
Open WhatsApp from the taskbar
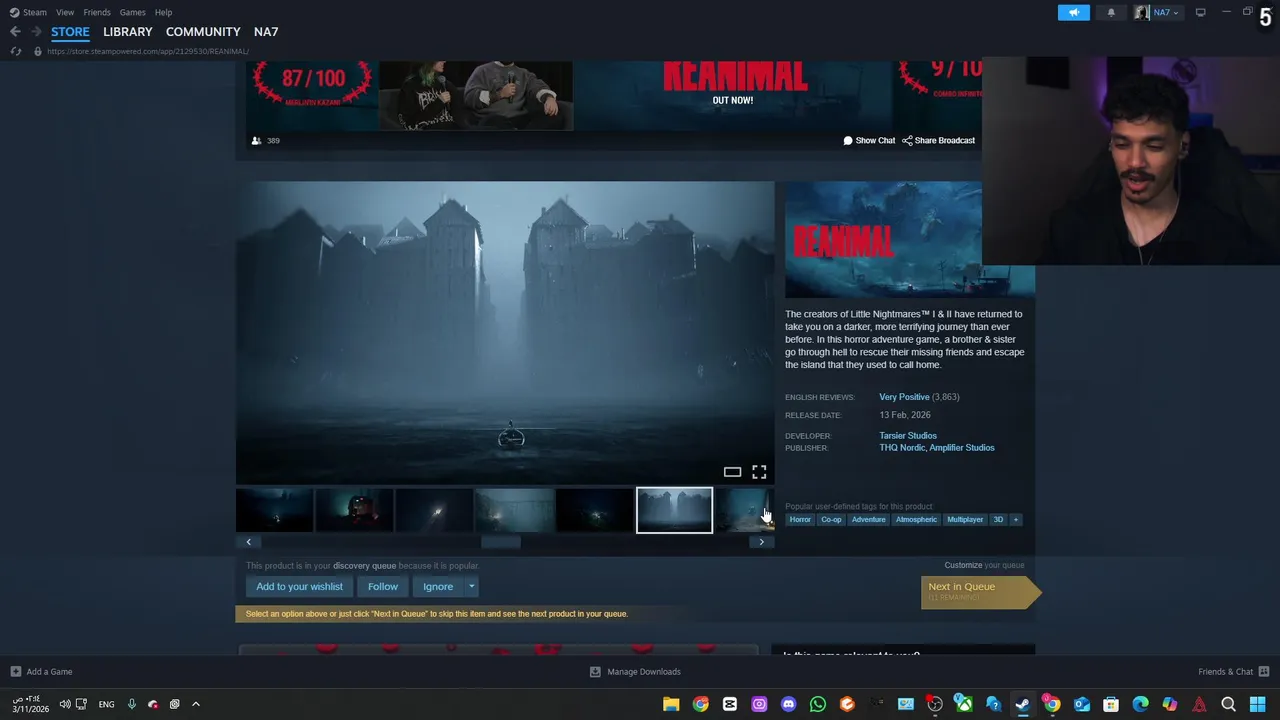[x=818, y=704]
